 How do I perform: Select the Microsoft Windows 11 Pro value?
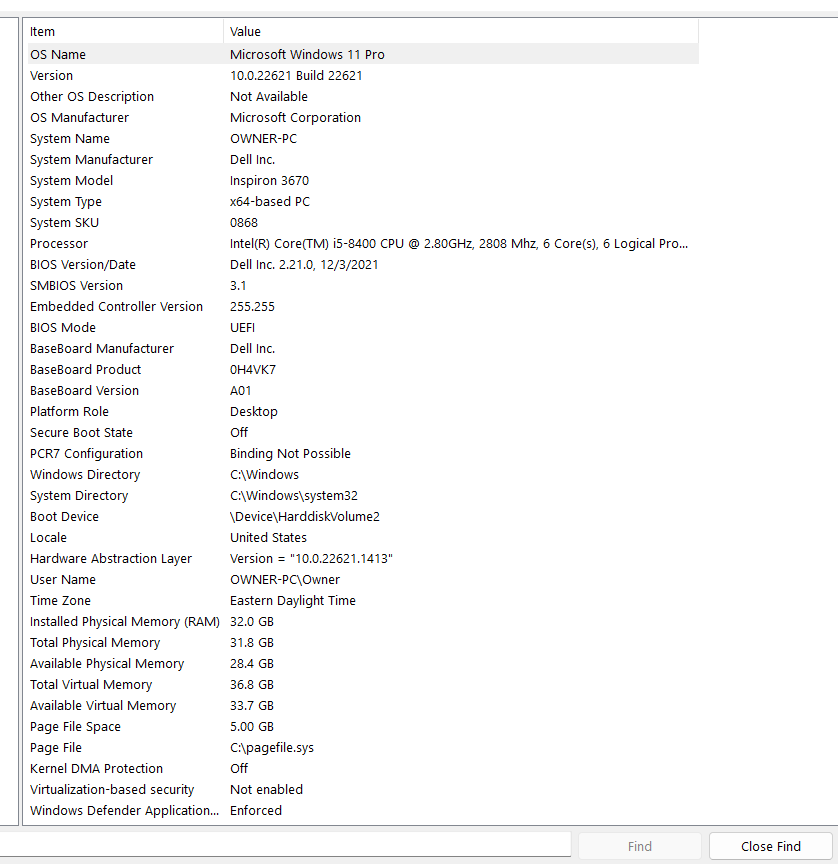[x=307, y=55]
